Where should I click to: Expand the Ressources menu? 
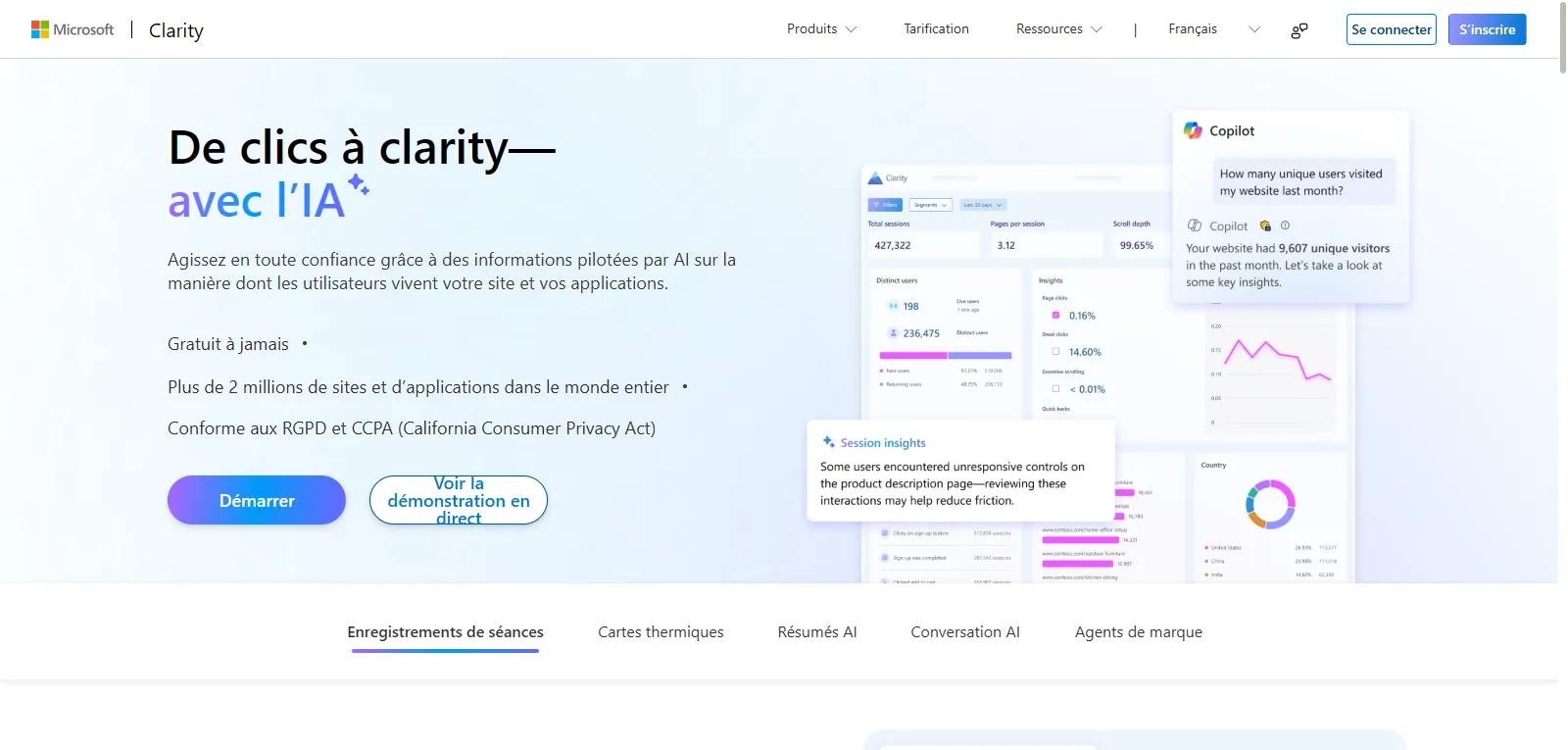point(1059,29)
